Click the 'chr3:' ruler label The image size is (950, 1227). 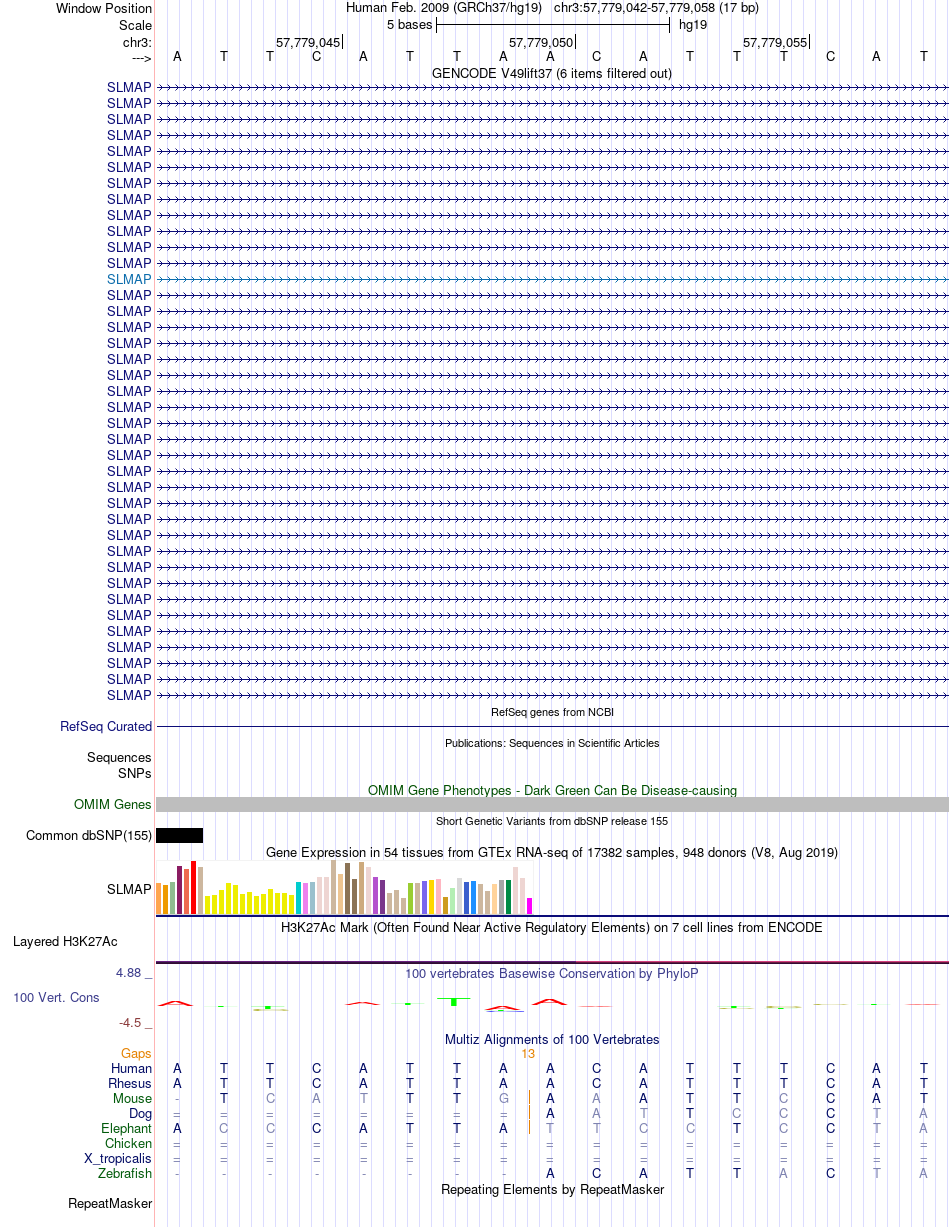135,42
